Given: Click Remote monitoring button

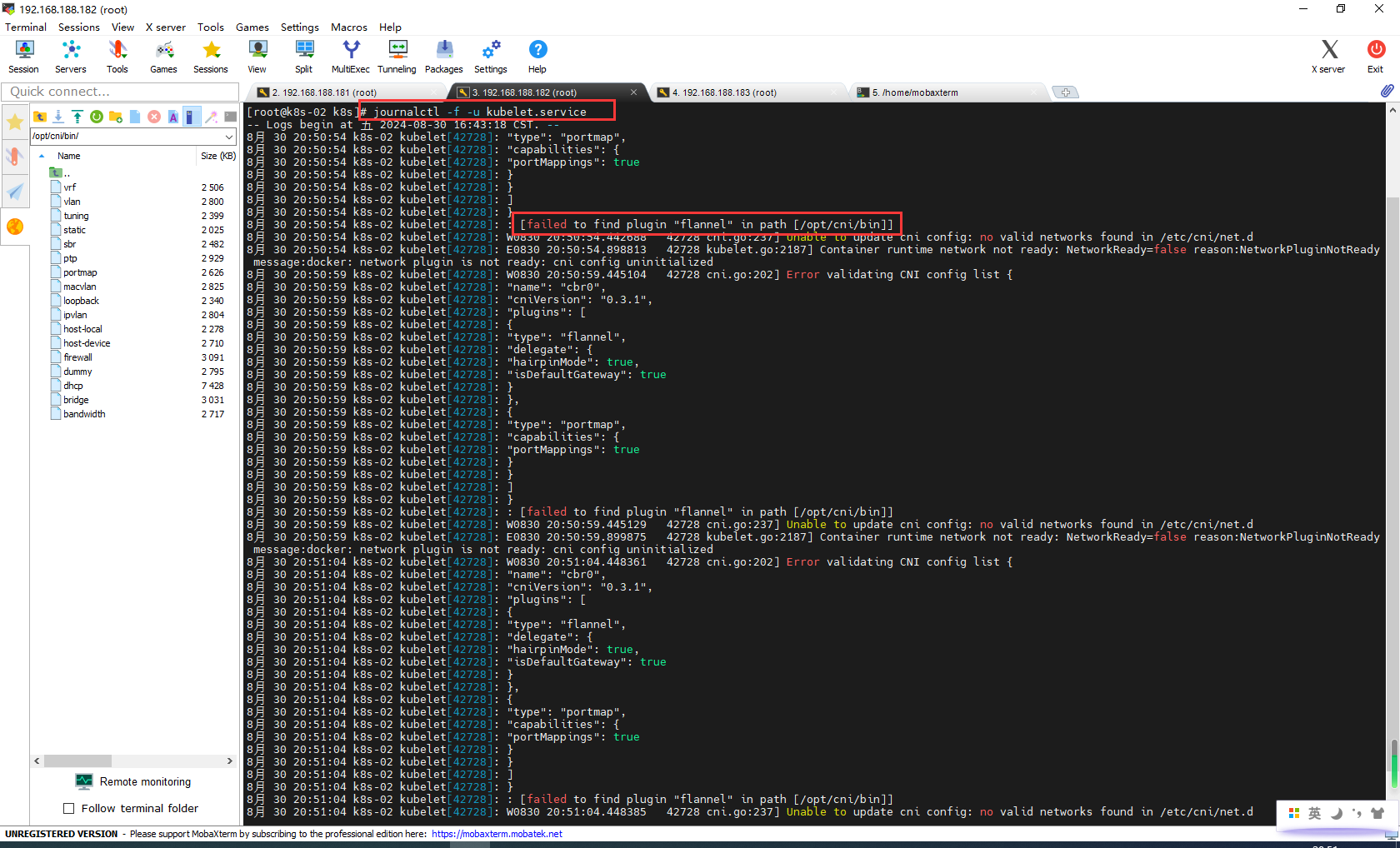Looking at the screenshot, I should click(133, 781).
